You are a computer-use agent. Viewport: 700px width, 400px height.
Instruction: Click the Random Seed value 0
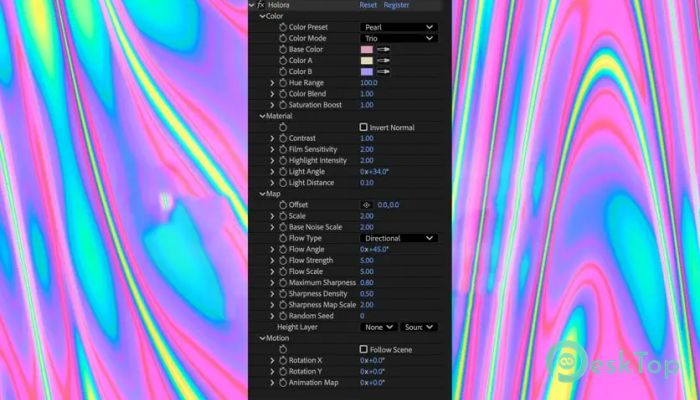point(362,316)
